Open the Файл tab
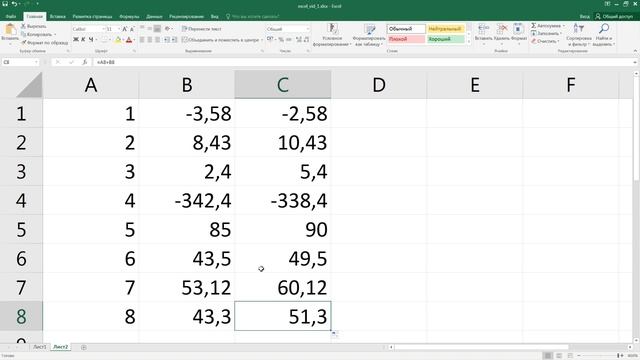 coord(11,16)
